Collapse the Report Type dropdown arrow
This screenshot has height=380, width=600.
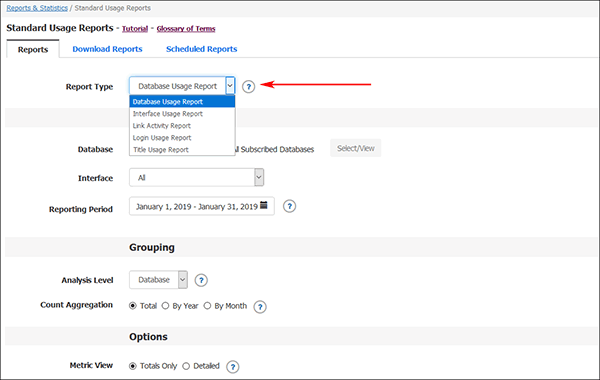[230, 86]
